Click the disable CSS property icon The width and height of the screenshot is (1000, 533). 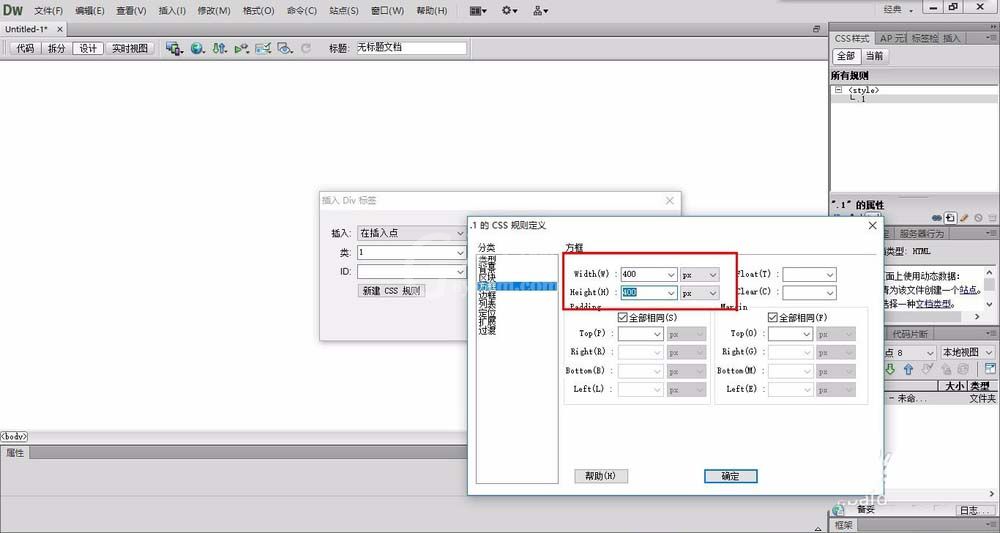[x=978, y=218]
